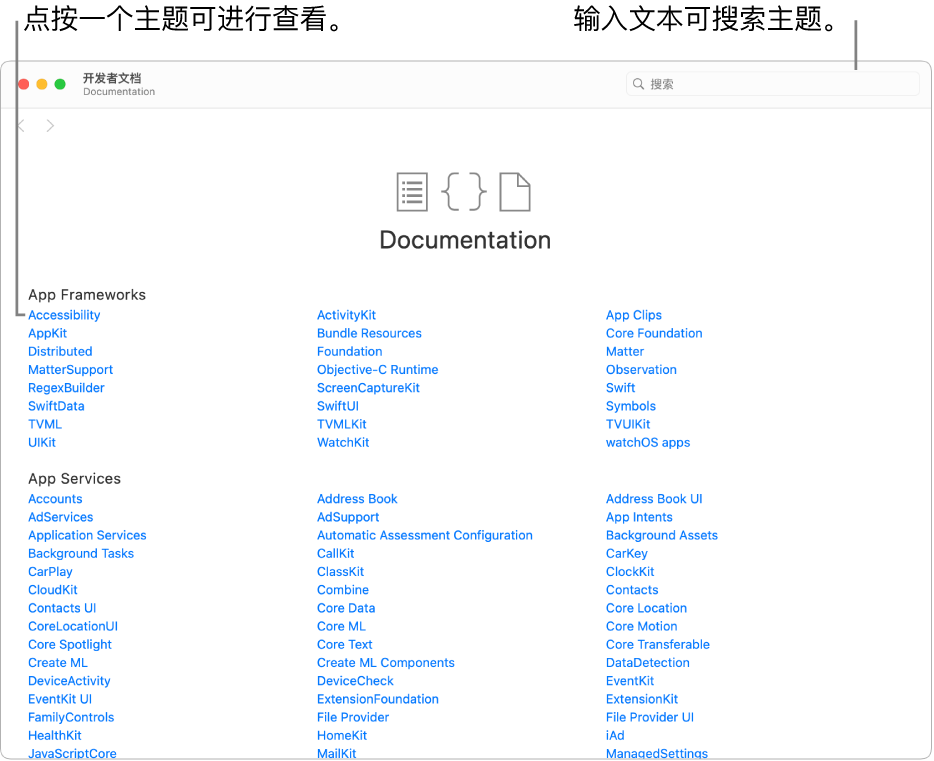Open the ActivityKit link
Image resolution: width=934 pixels, height=761 pixels.
pyautogui.click(x=346, y=315)
